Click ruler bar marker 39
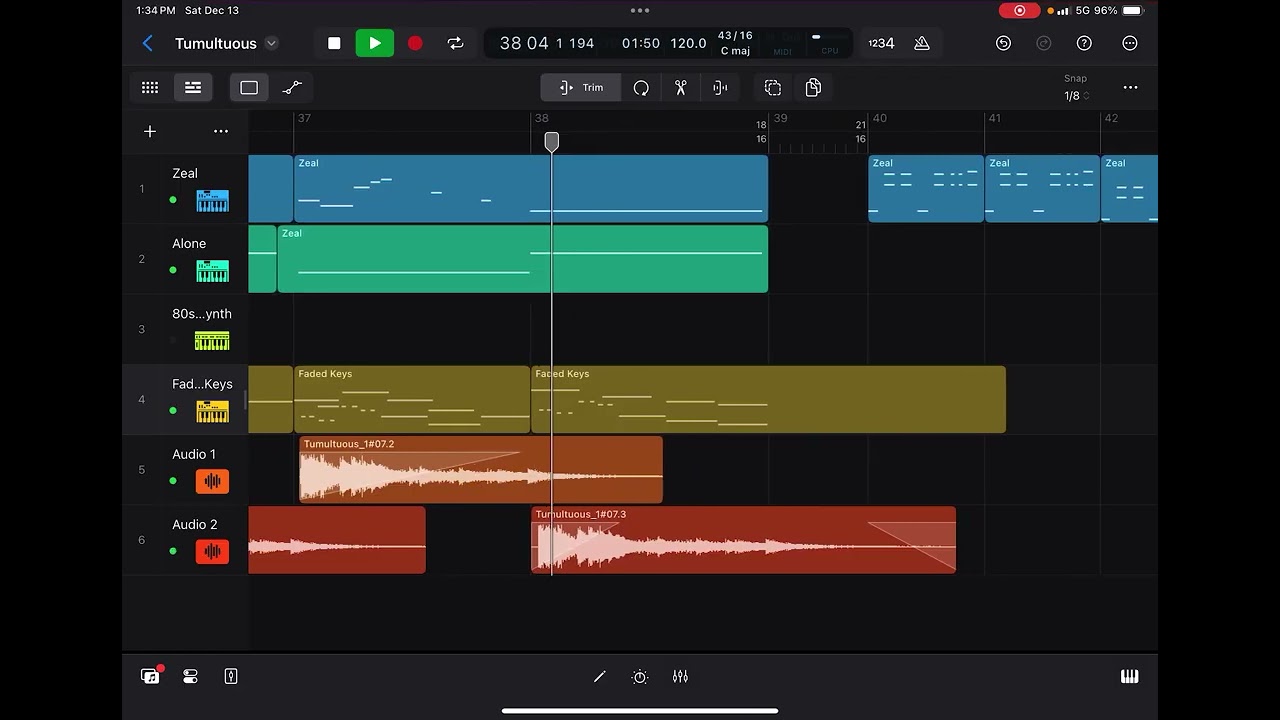Image resolution: width=1280 pixels, height=720 pixels. (780, 118)
